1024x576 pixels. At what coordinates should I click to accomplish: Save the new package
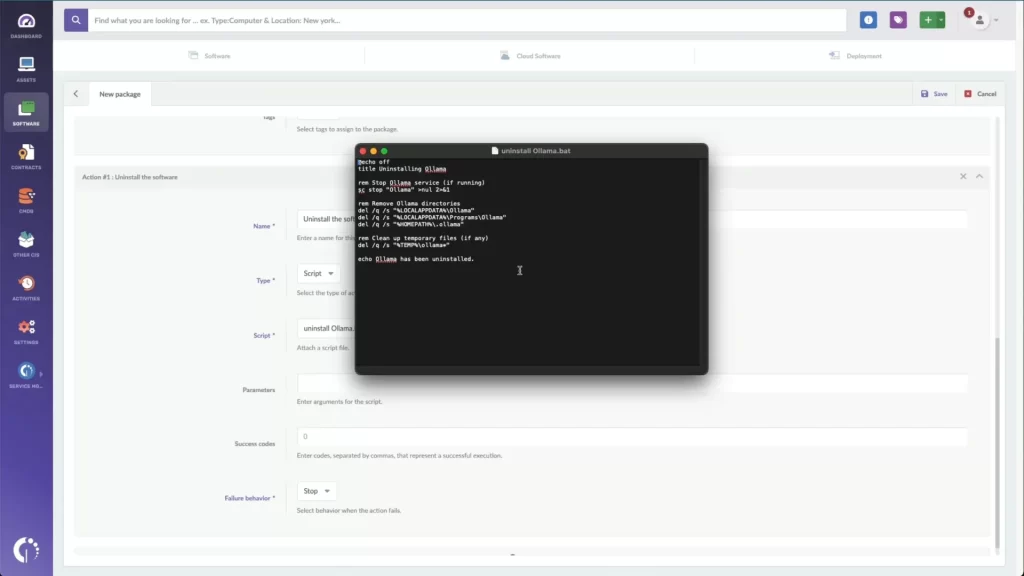coord(934,94)
